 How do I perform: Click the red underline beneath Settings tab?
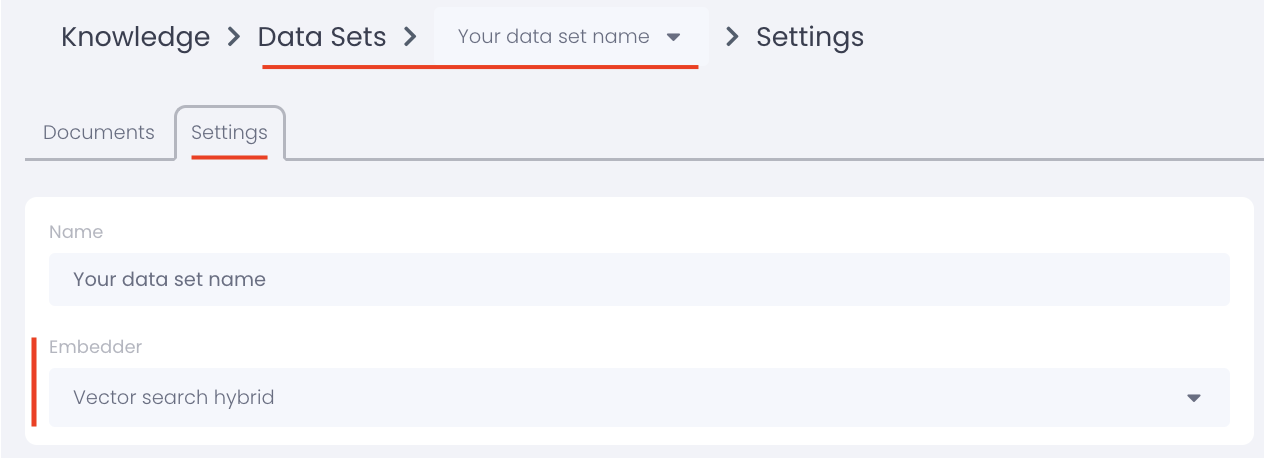[229, 157]
